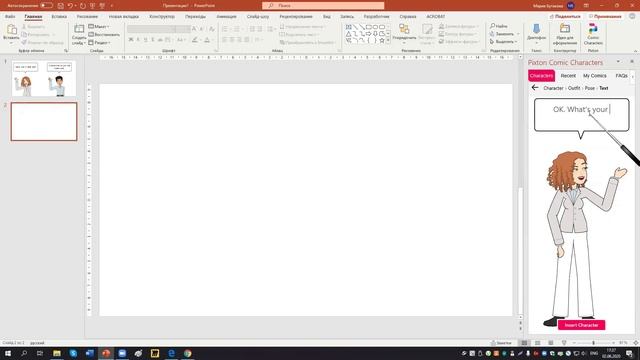Select the rectangle shape in shapes gallery
The image size is (640, 360).
pos(369,27)
